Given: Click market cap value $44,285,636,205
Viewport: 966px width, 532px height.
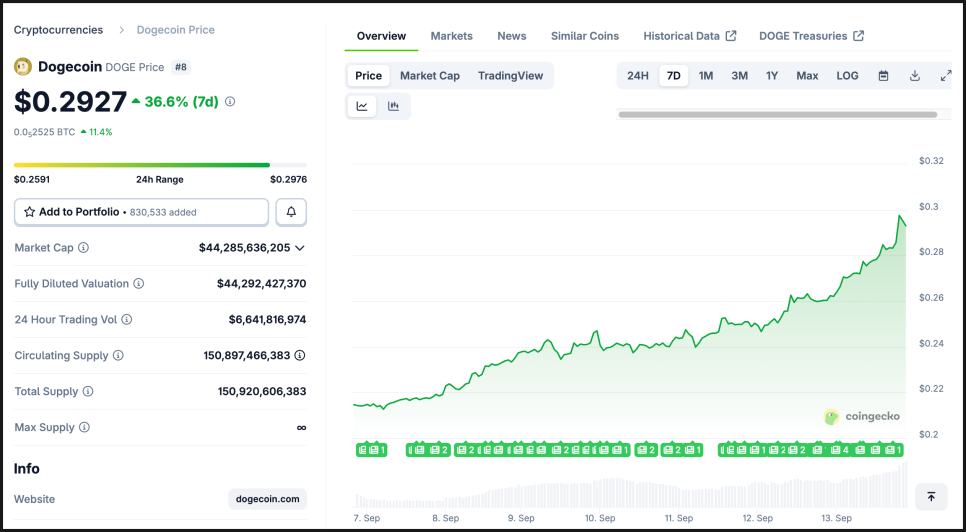Looking at the screenshot, I should (x=245, y=248).
